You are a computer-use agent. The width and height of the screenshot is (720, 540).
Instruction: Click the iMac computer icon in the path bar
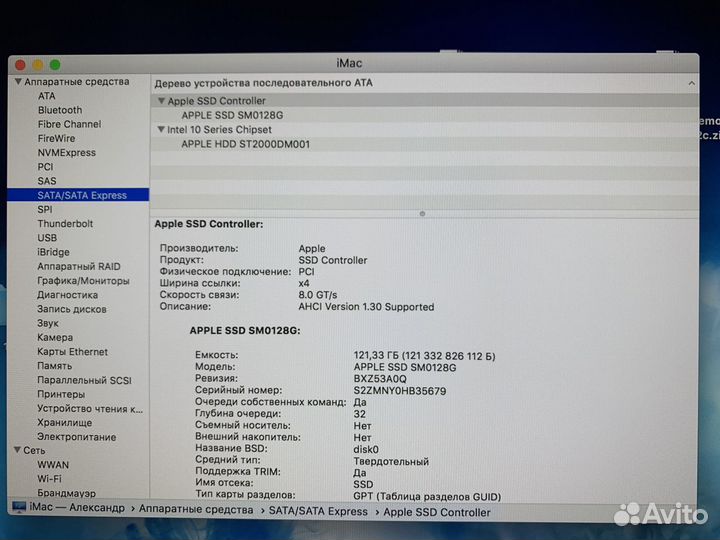coord(19,506)
